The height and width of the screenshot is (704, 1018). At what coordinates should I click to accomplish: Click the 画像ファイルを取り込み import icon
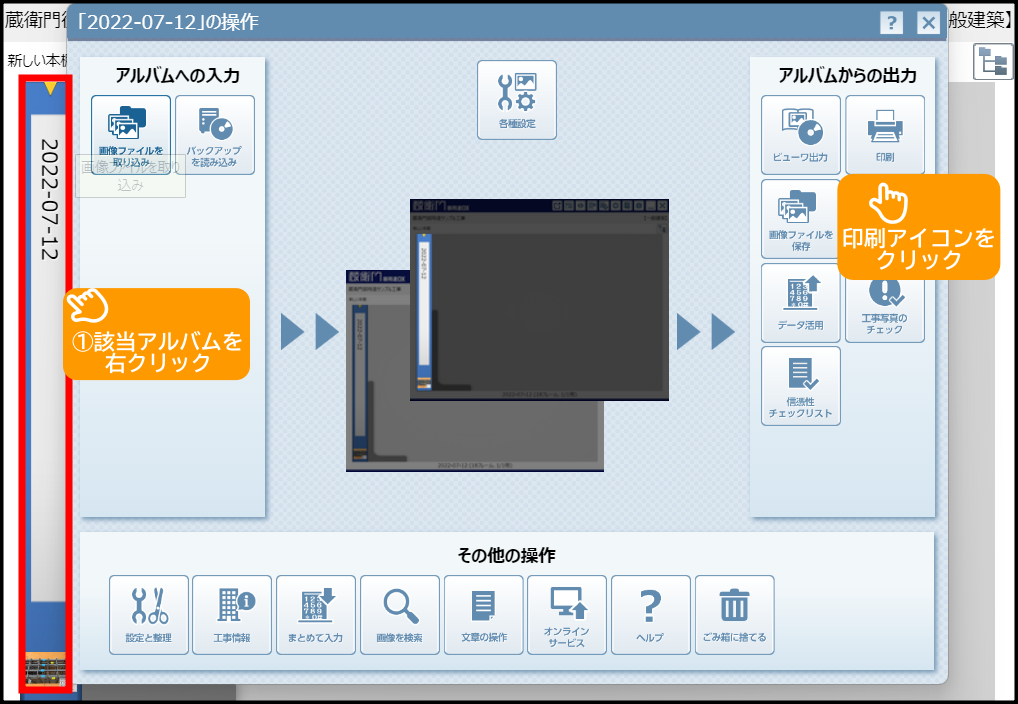point(130,134)
